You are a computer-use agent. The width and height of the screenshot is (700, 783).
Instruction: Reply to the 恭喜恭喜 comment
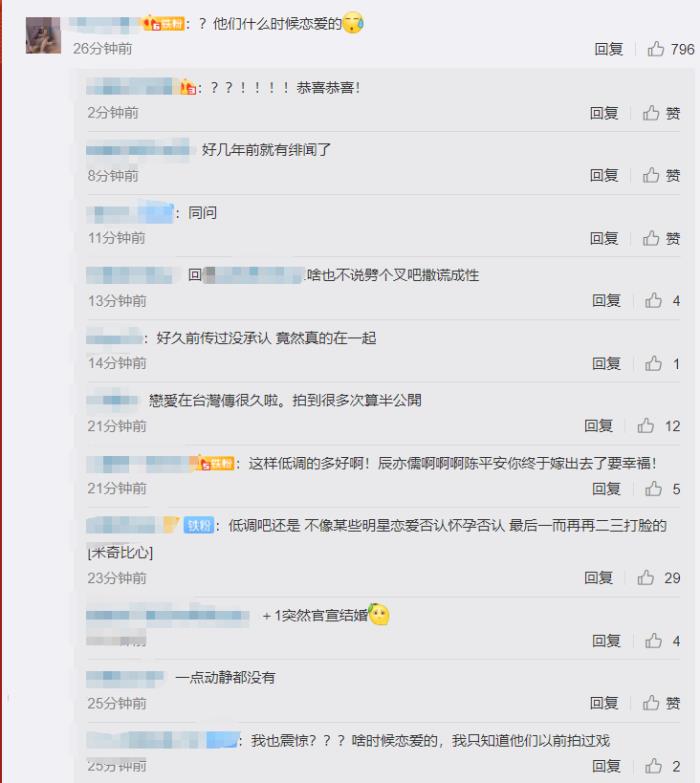[x=604, y=113]
